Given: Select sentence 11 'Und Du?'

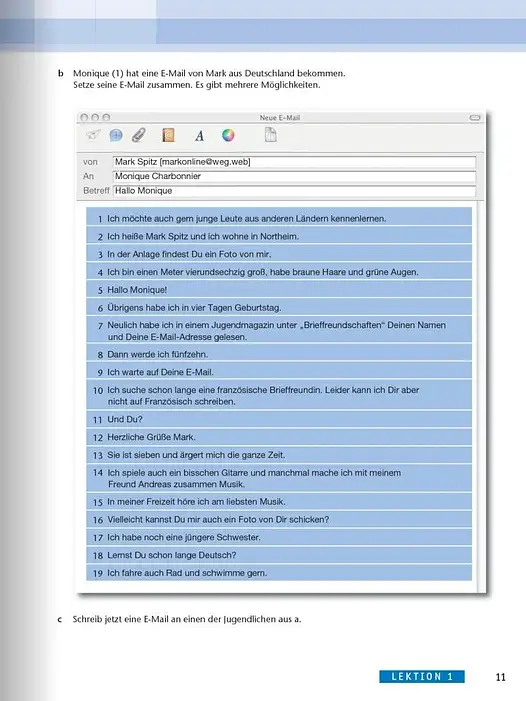Looking at the screenshot, I should click(279, 419).
